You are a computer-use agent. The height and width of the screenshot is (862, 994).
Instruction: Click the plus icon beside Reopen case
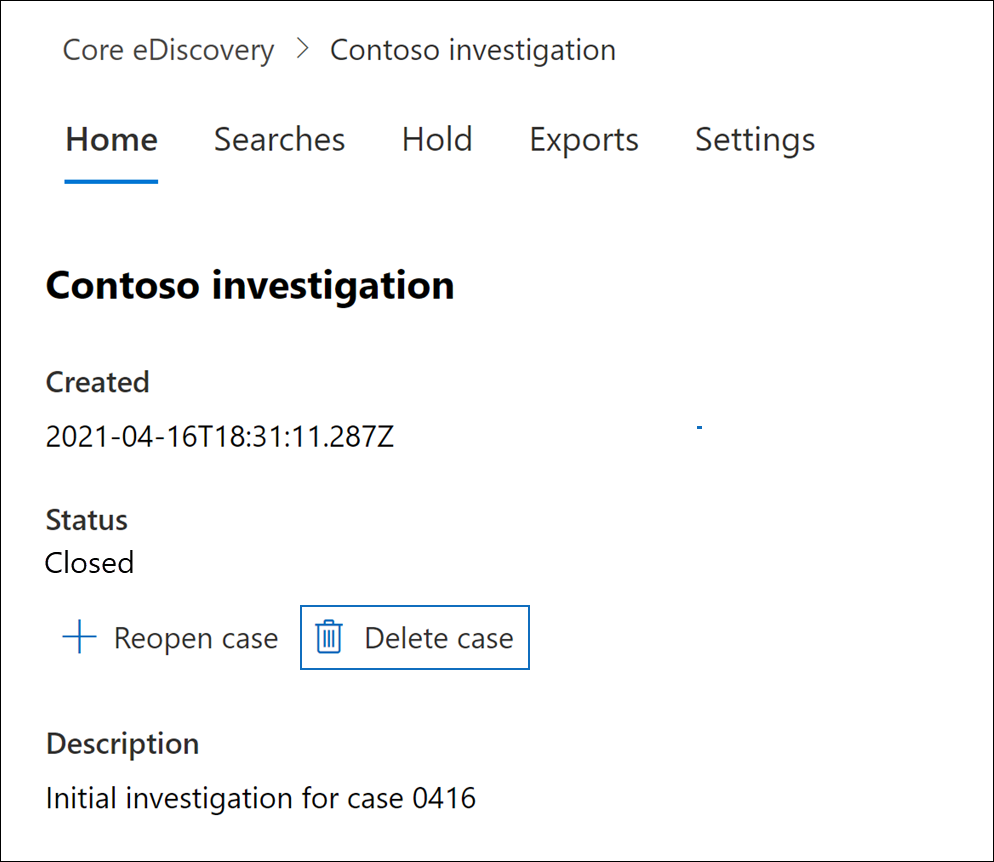[80, 637]
